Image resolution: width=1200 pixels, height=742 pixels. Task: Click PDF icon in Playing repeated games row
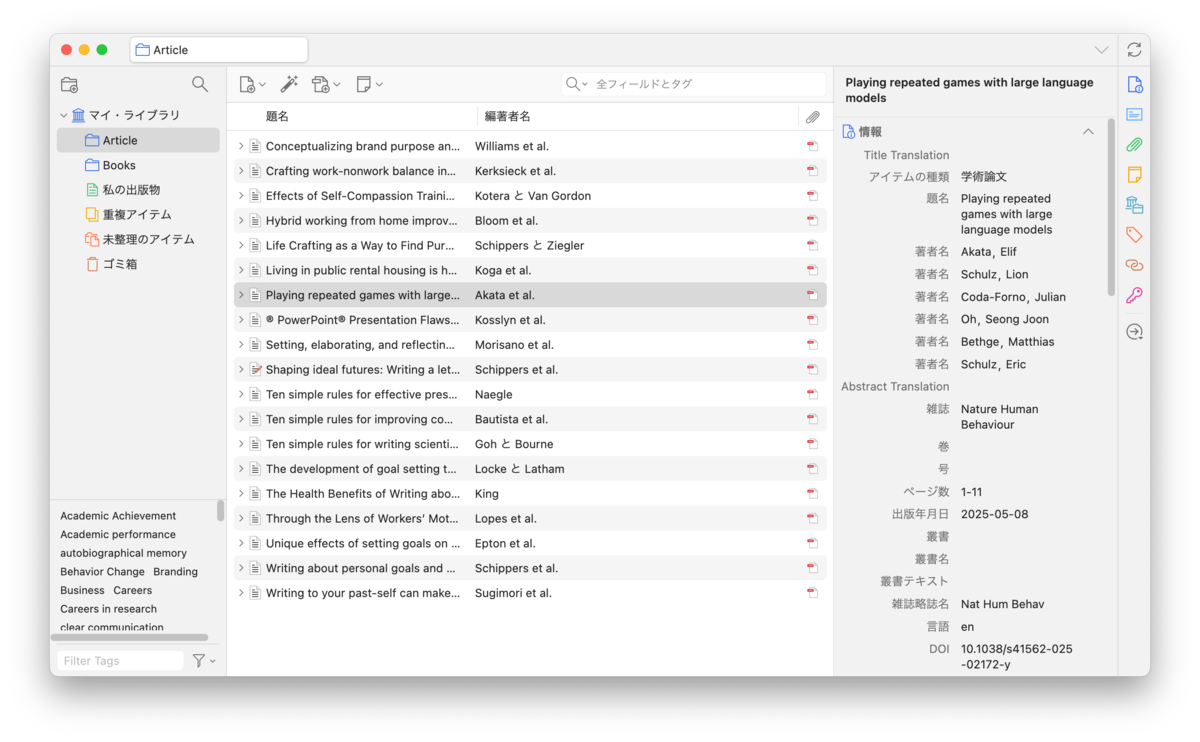(813, 295)
